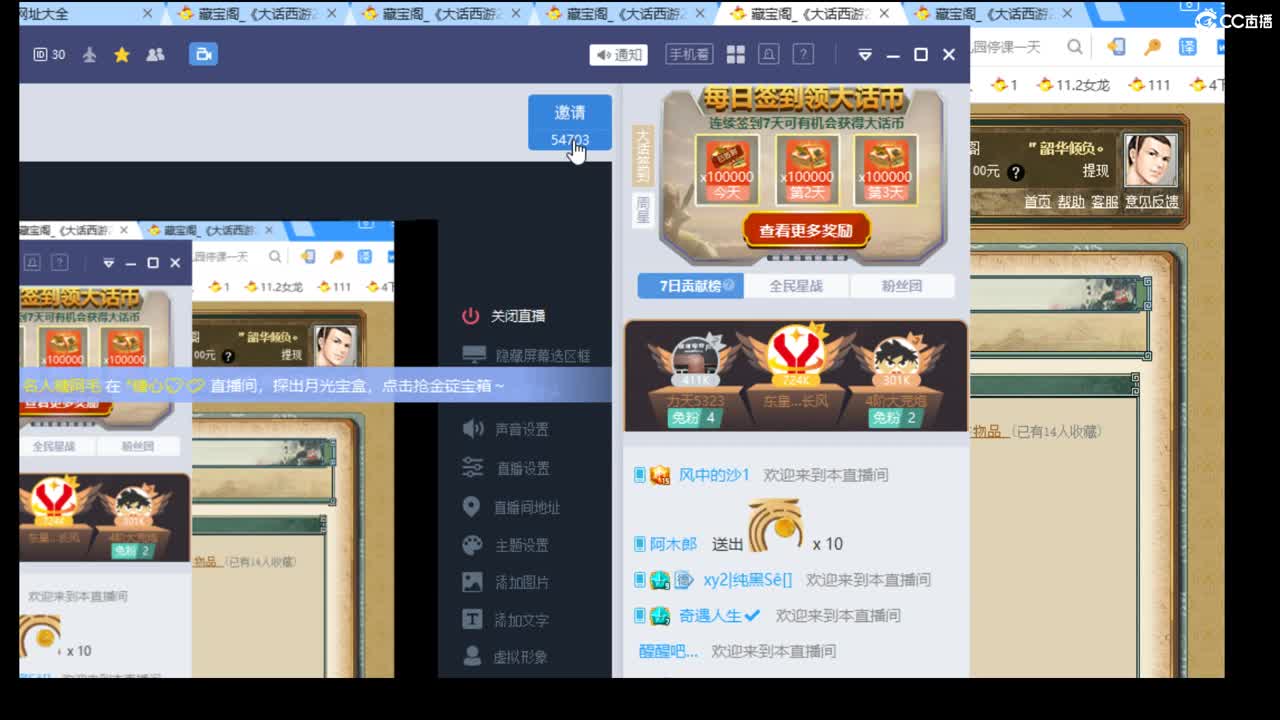Close the 网址大全 browser tab
1280x720 pixels.
pos(148,14)
